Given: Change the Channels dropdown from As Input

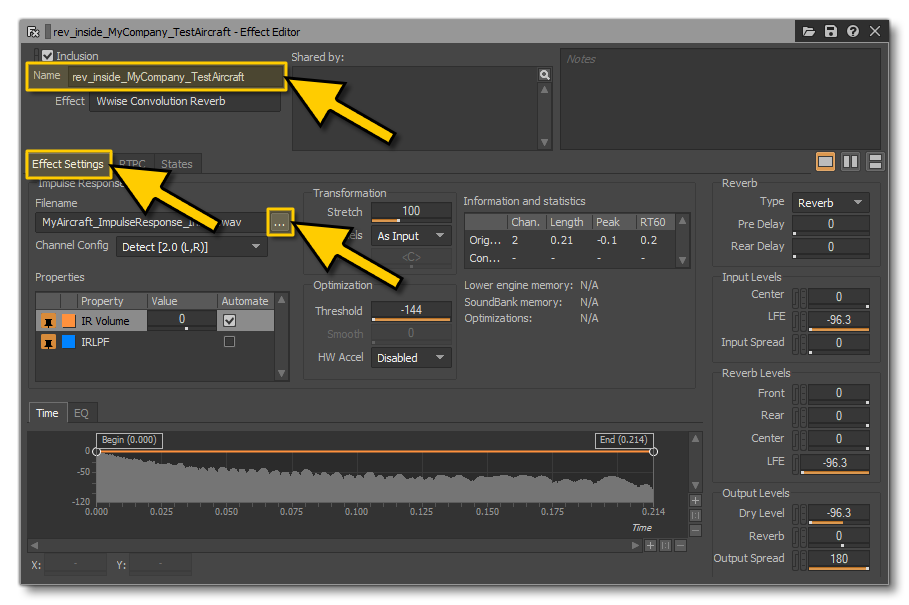Looking at the screenshot, I should point(411,235).
